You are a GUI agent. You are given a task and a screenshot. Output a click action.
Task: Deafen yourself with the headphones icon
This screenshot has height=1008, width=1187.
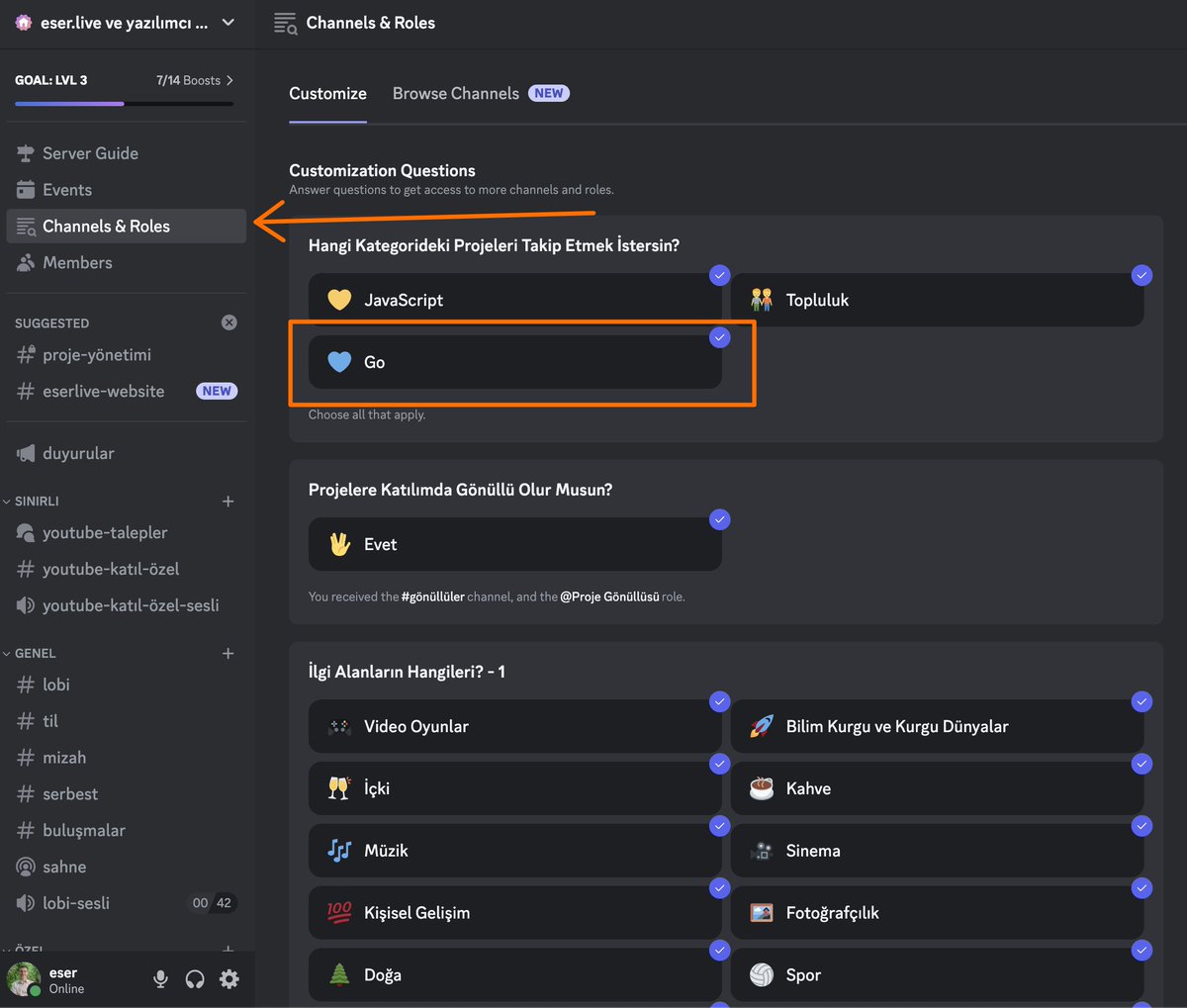tap(195, 978)
